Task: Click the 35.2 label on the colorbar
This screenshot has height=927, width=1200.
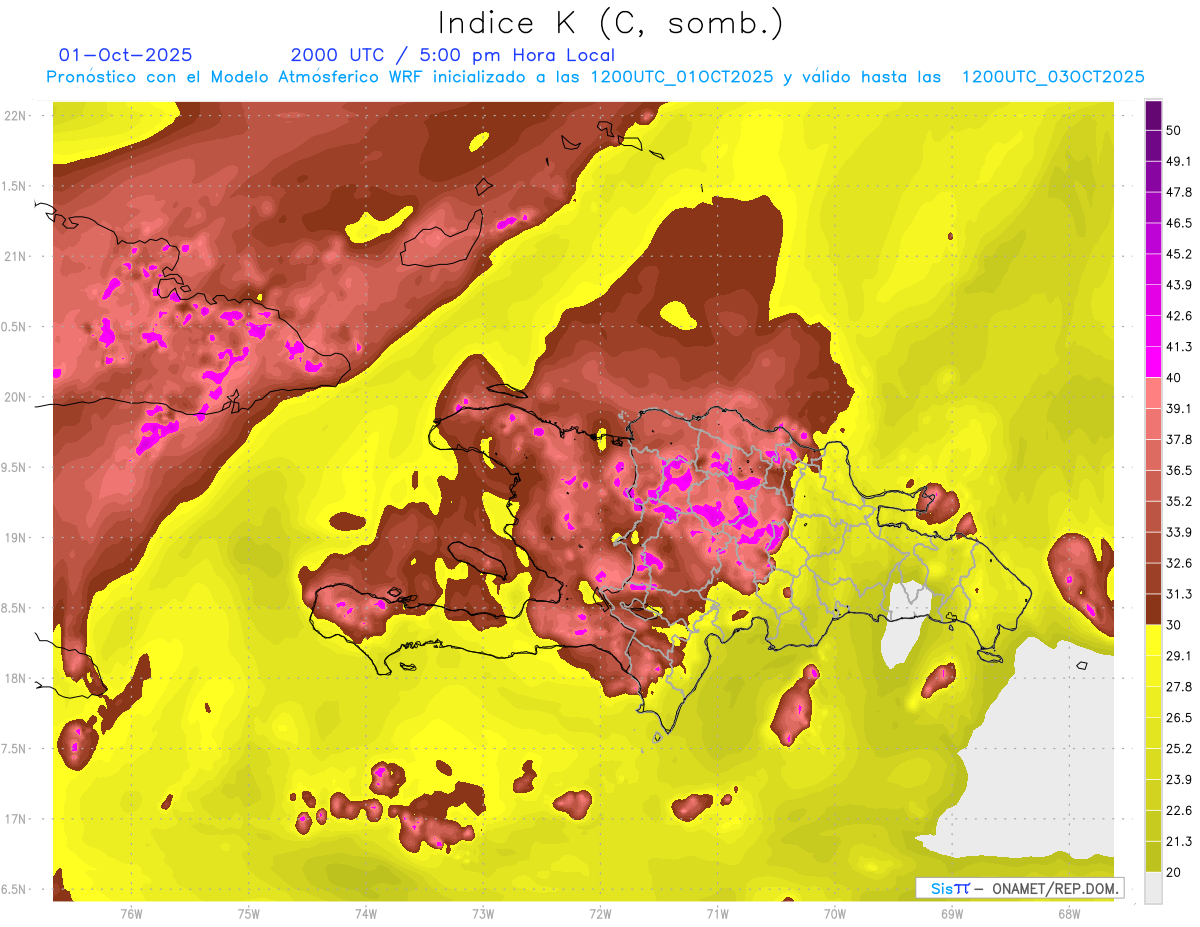Action: point(1179,501)
